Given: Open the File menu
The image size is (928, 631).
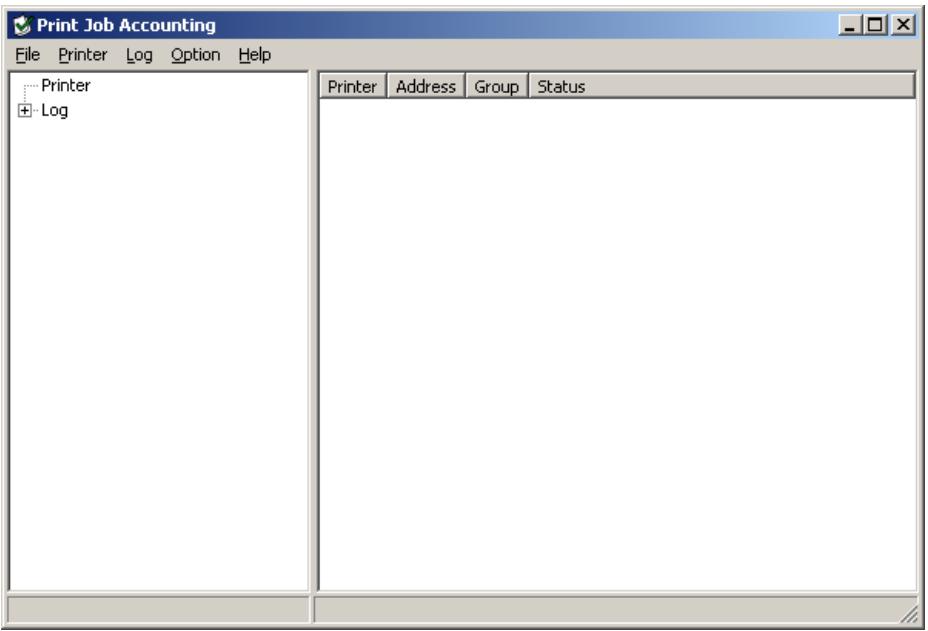Looking at the screenshot, I should tap(27, 55).
